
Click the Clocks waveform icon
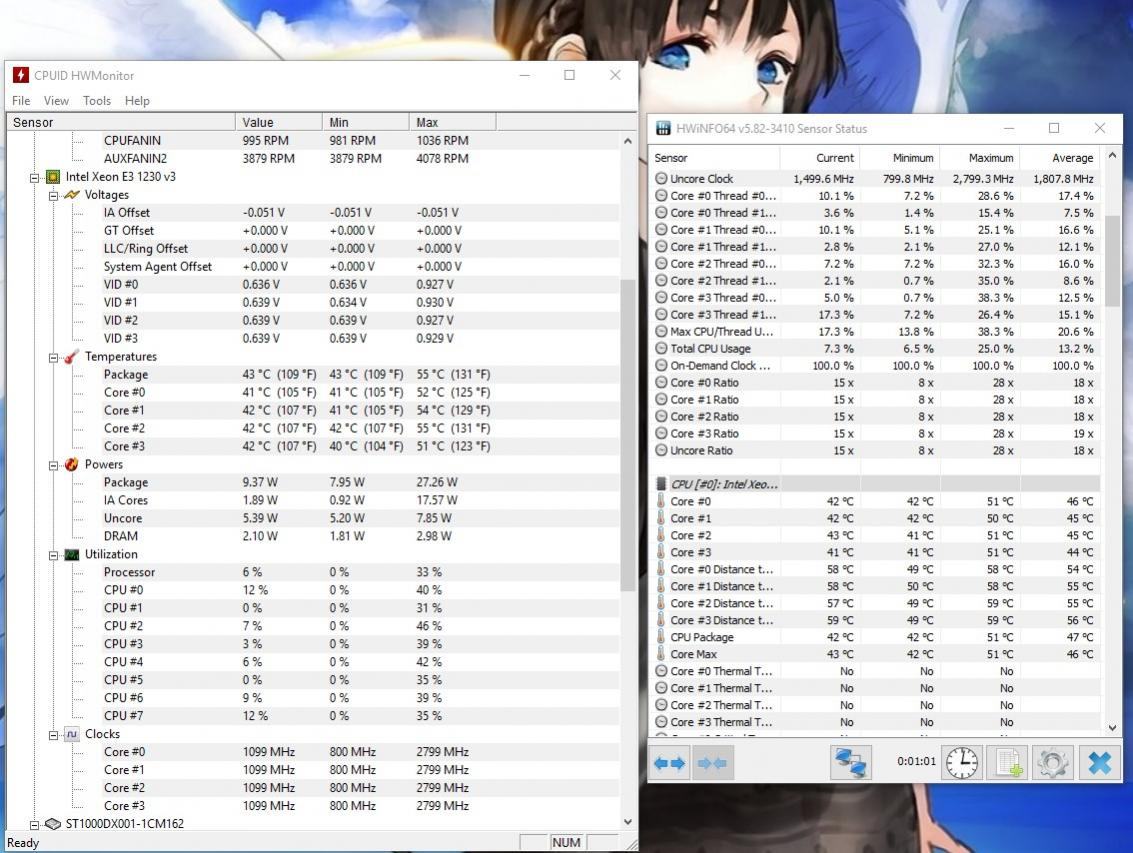pos(72,734)
